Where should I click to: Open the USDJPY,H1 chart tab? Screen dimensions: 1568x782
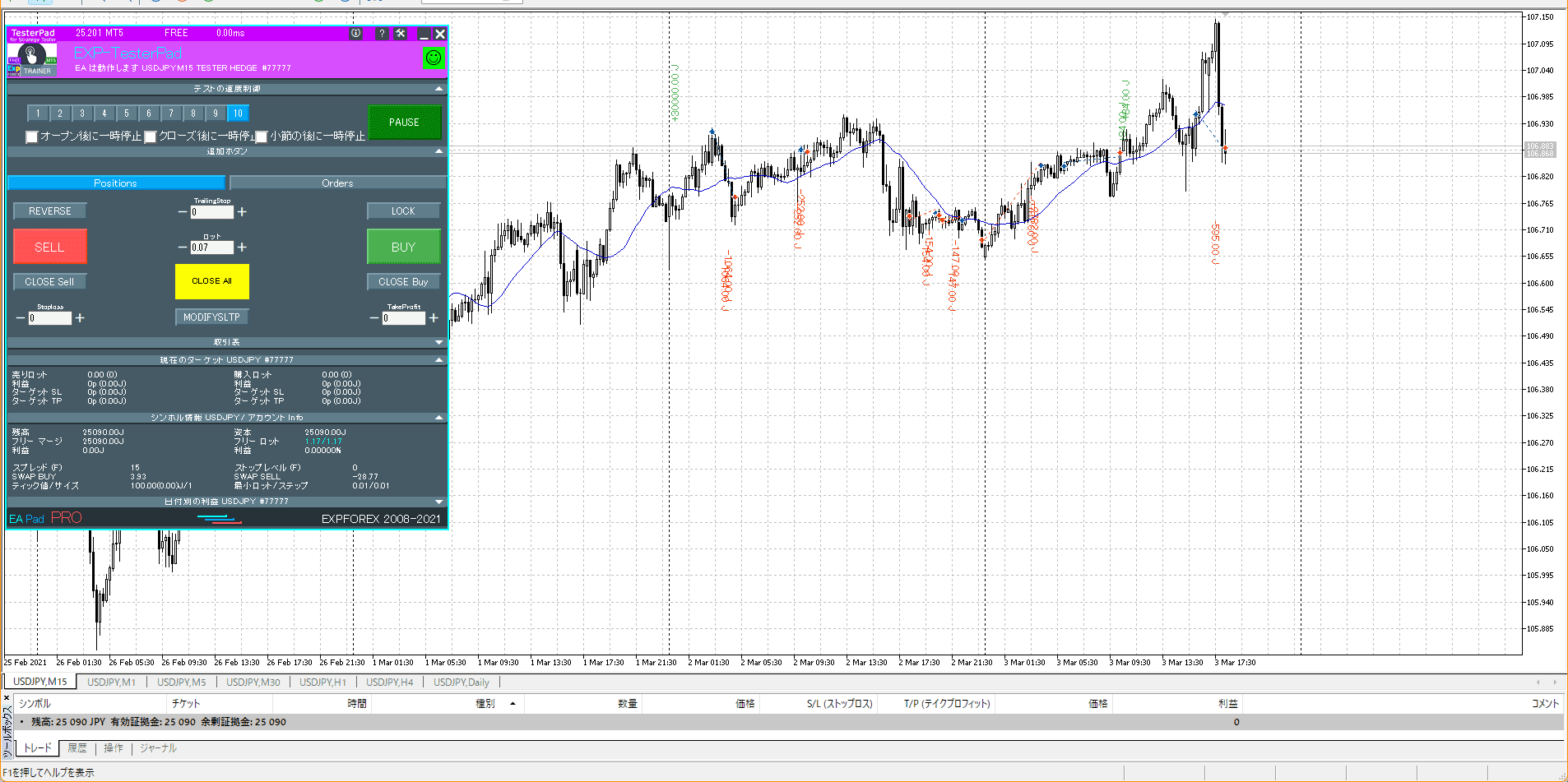(x=322, y=682)
